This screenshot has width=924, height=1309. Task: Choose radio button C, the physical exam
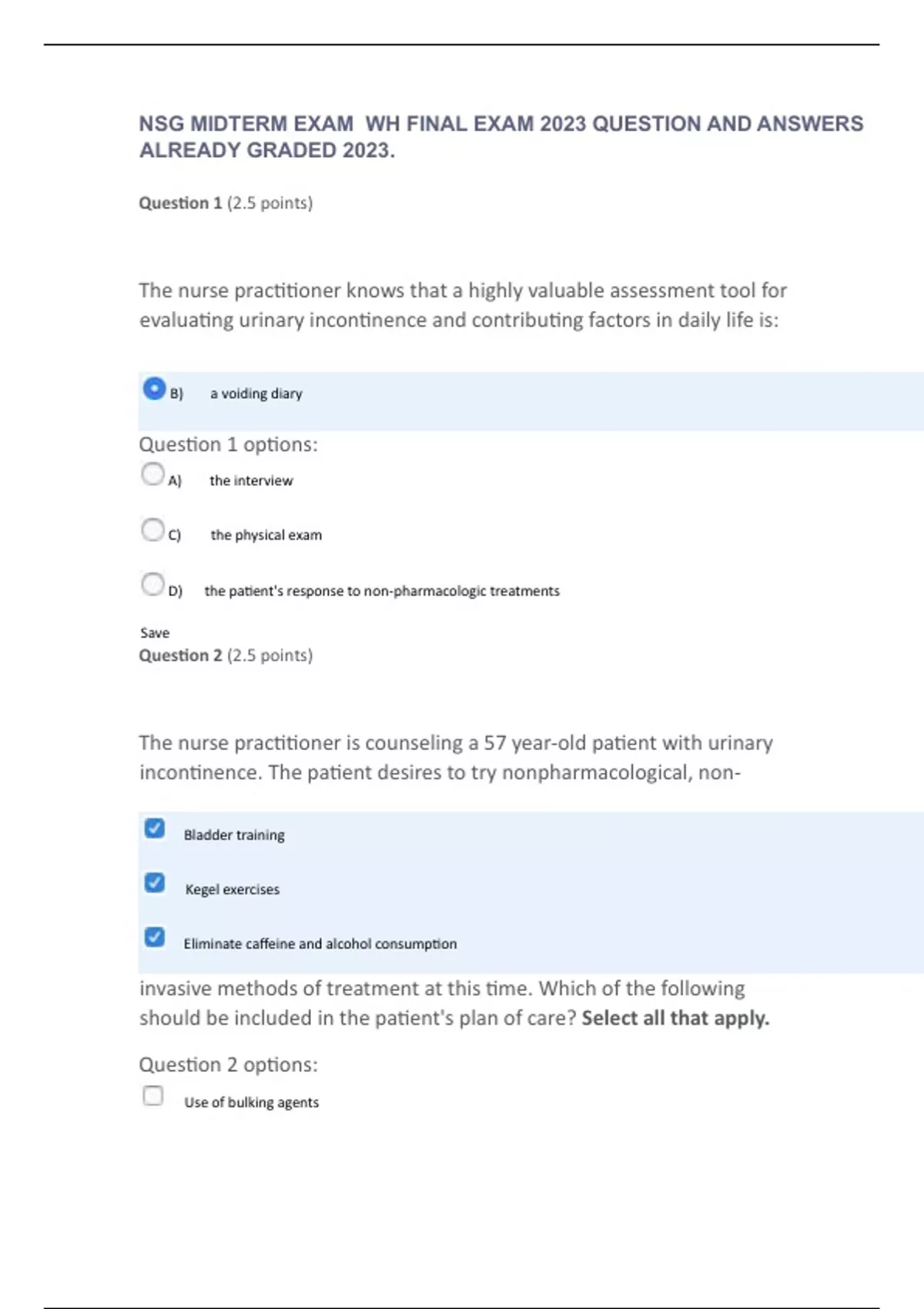coord(152,529)
